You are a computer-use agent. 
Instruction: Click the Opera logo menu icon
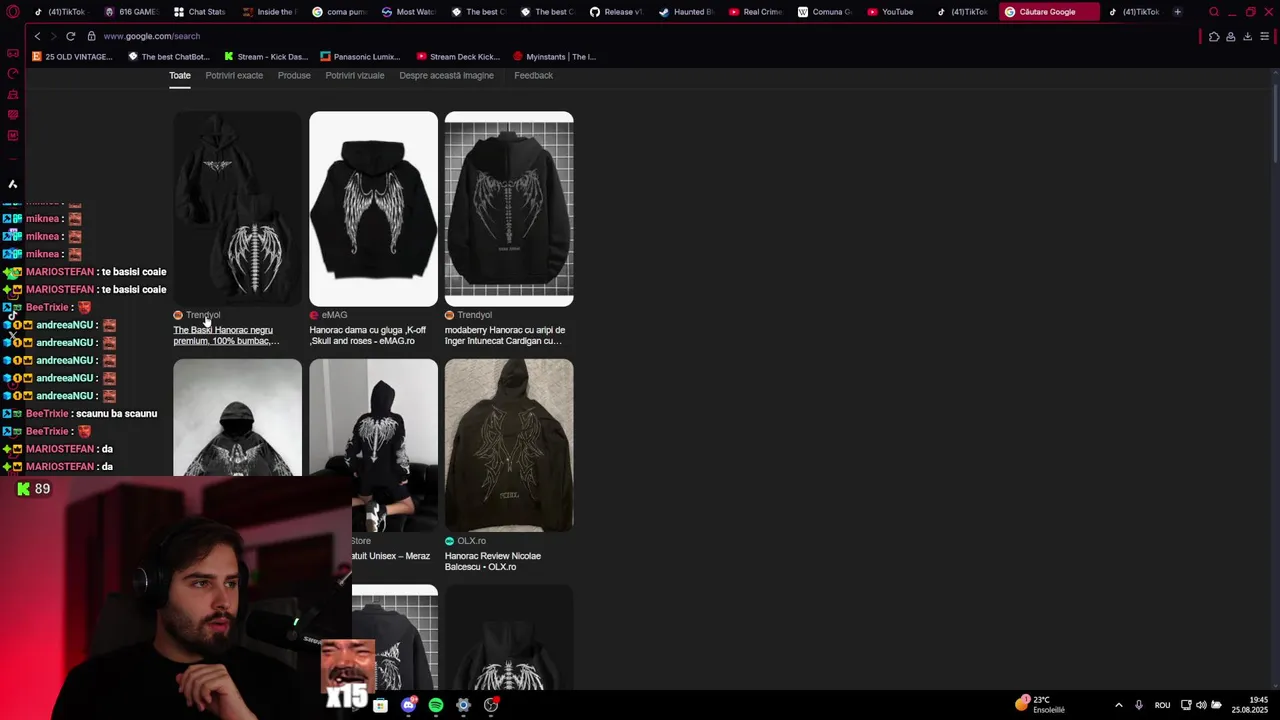point(12,12)
